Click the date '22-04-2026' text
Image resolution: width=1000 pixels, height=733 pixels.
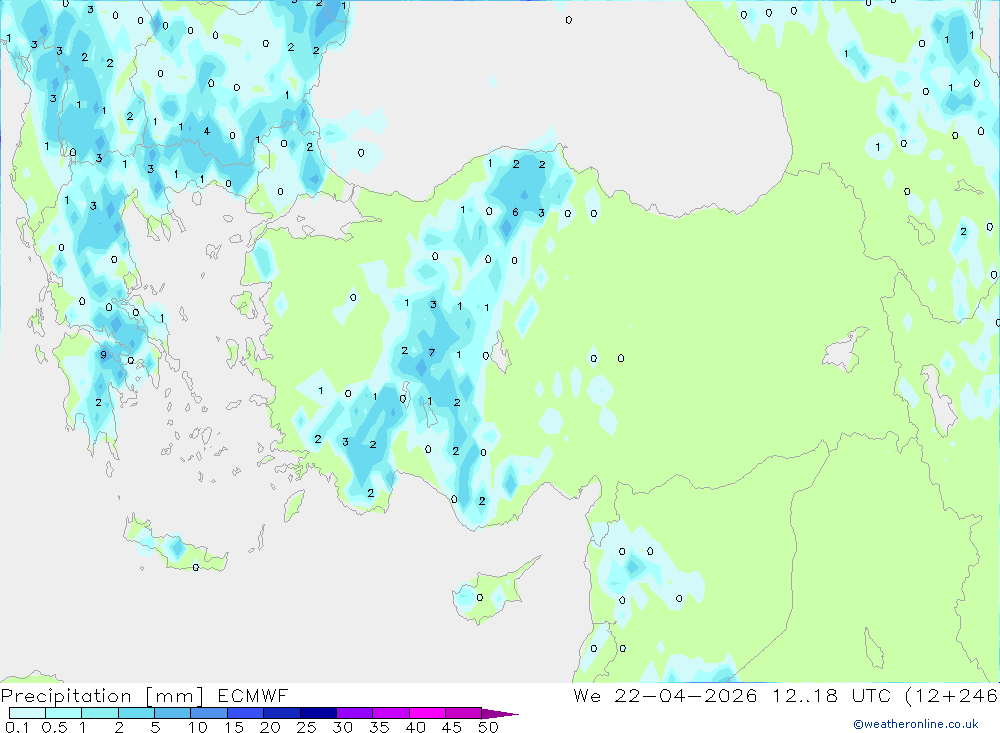[x=686, y=696]
